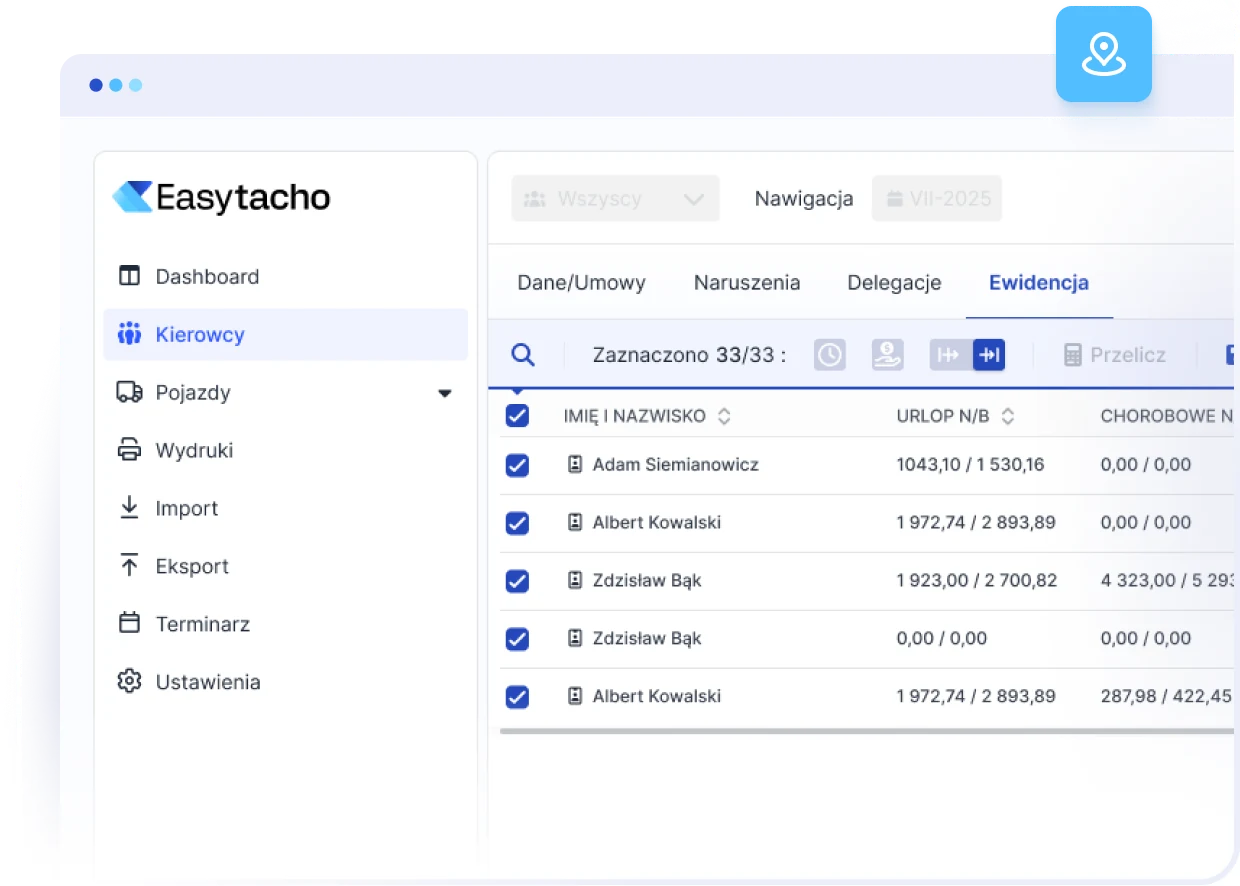Switch to the Naruszenia tab
This screenshot has height=886, width=1240.
click(x=747, y=283)
